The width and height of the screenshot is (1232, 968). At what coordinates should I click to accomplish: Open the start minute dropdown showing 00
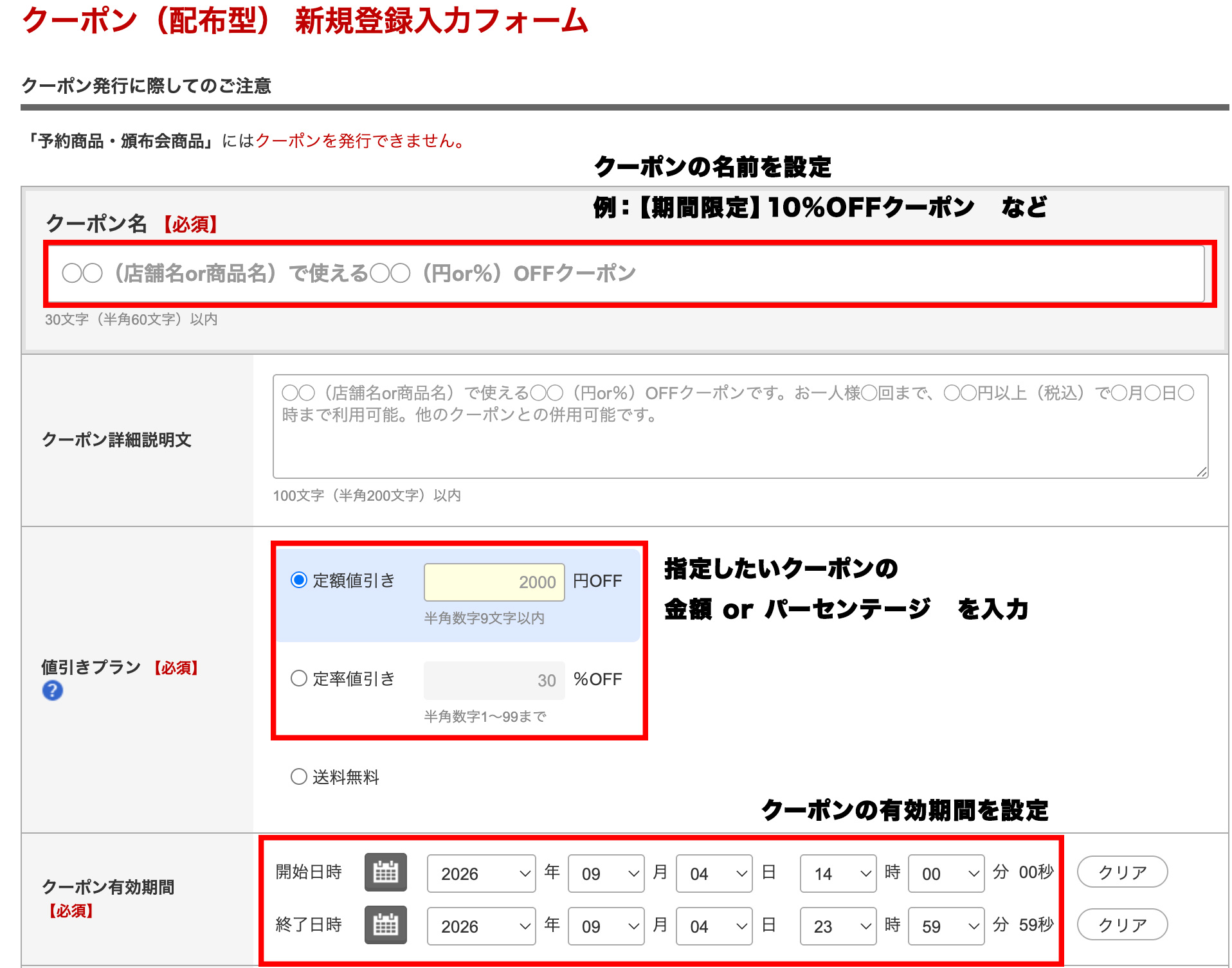(x=946, y=874)
